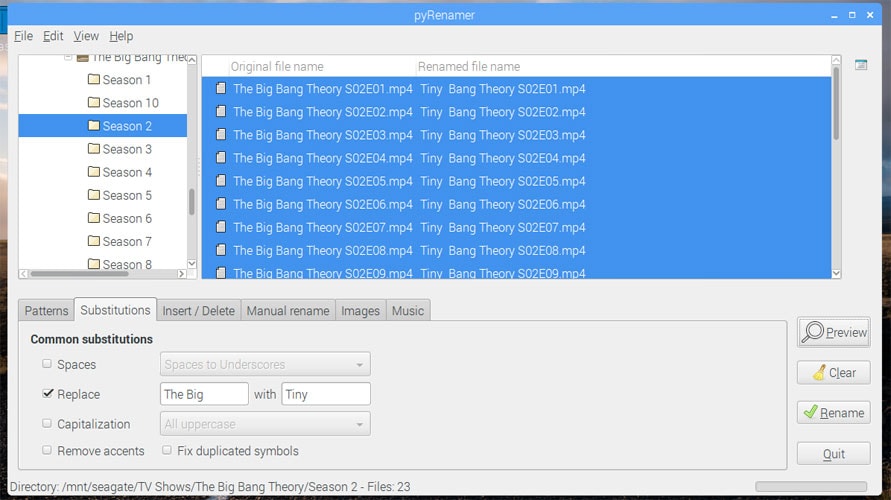Click the Renamed file name column header
Image resolution: width=891 pixels, height=500 pixels.
coord(623,66)
